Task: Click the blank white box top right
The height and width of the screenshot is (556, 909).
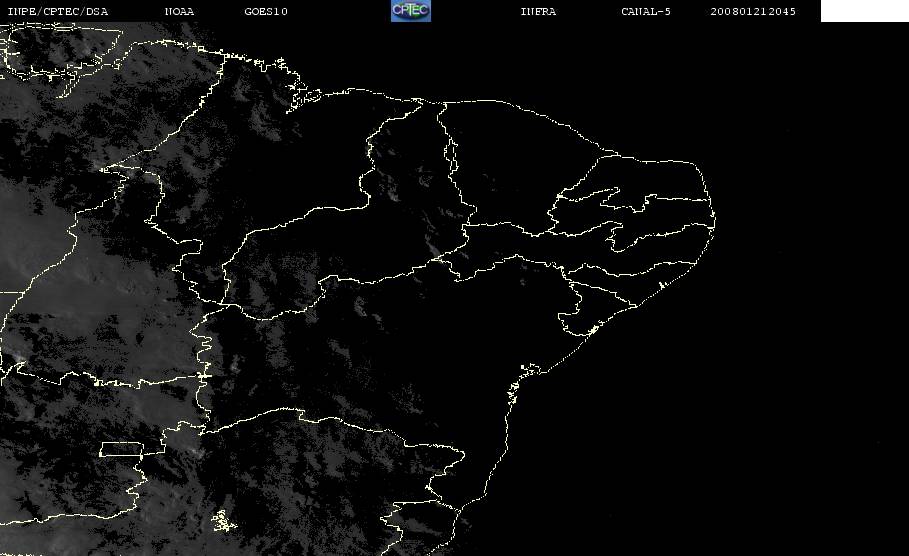Action: click(x=864, y=10)
